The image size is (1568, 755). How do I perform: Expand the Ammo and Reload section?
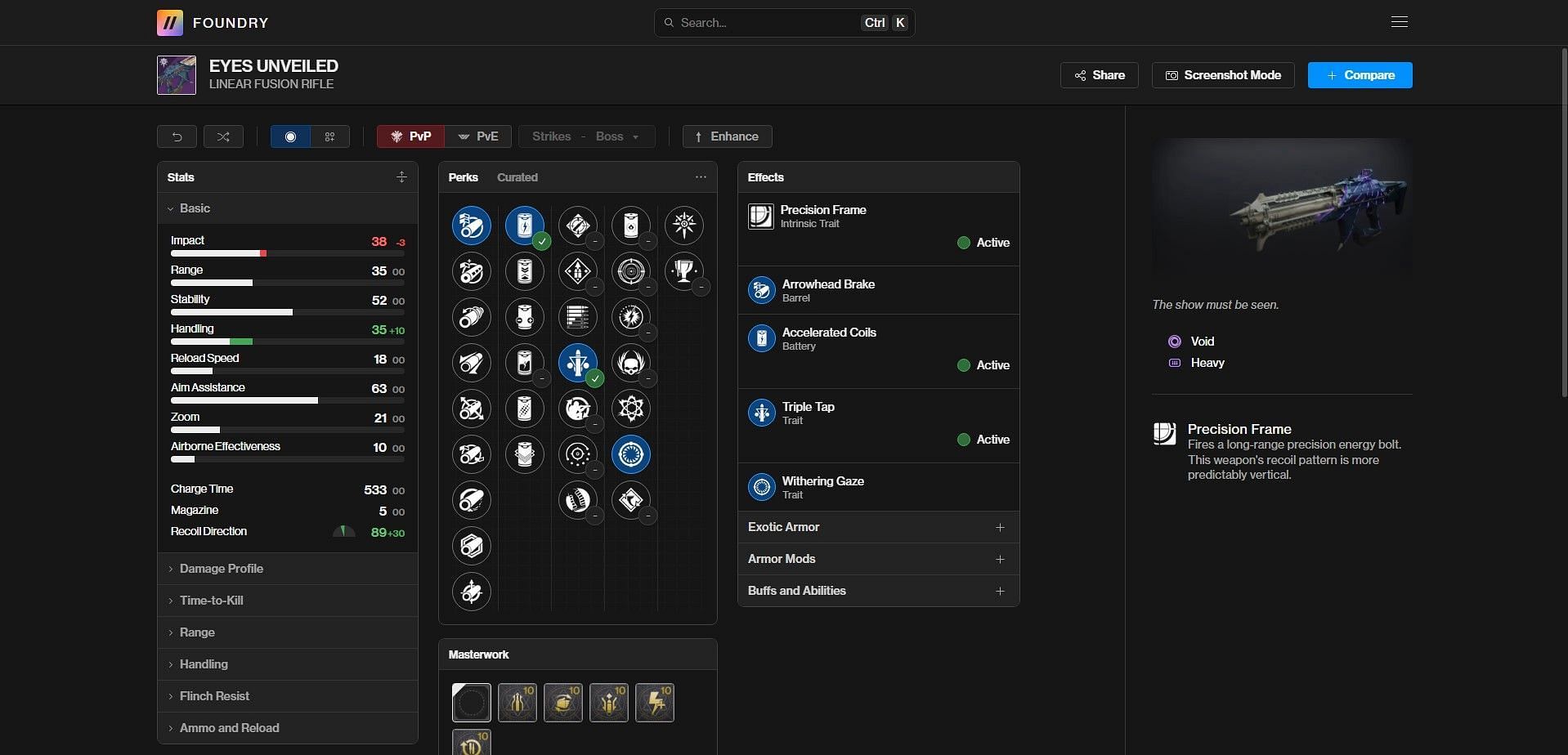[x=287, y=728]
